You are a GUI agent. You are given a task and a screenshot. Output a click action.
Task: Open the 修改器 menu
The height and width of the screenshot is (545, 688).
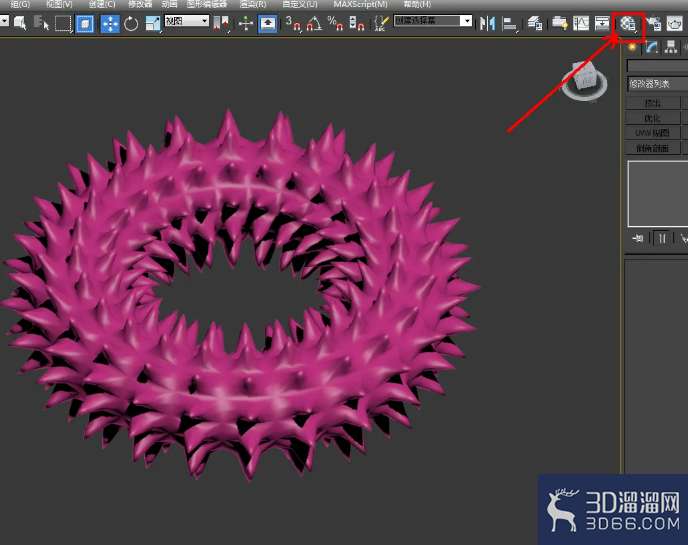(x=140, y=4)
